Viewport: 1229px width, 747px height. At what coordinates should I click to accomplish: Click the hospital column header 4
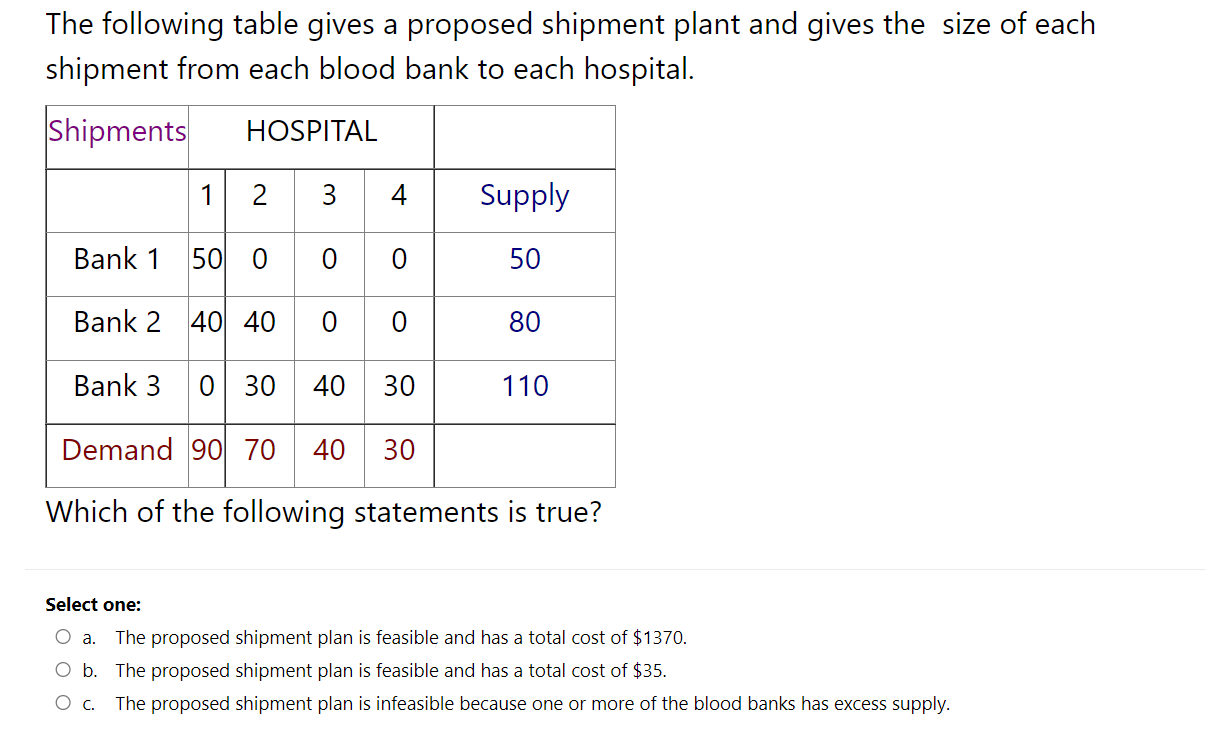point(398,196)
